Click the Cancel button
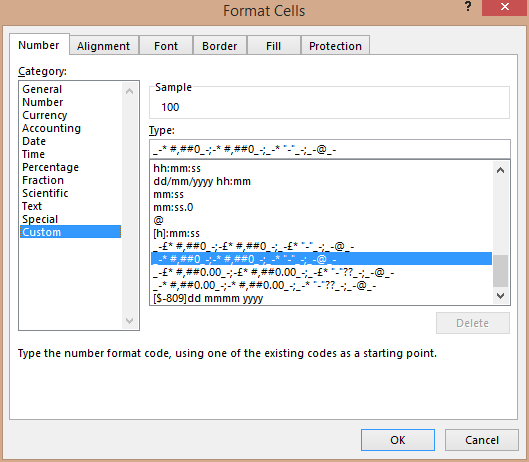529x462 pixels. tap(481, 440)
